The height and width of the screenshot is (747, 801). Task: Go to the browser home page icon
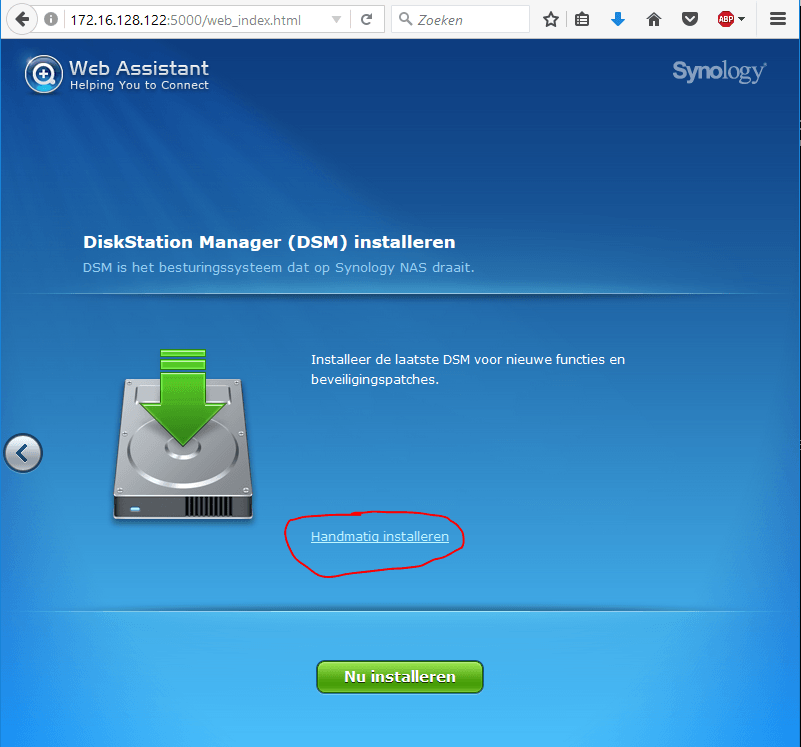click(x=654, y=19)
